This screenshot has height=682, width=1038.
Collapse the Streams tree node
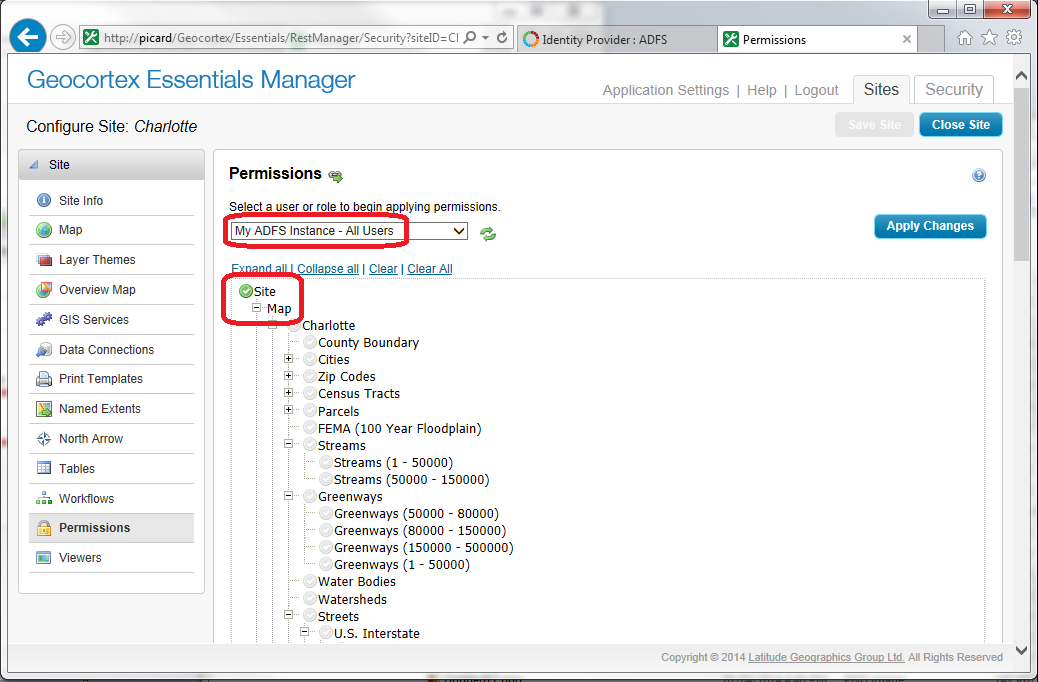[x=288, y=444]
